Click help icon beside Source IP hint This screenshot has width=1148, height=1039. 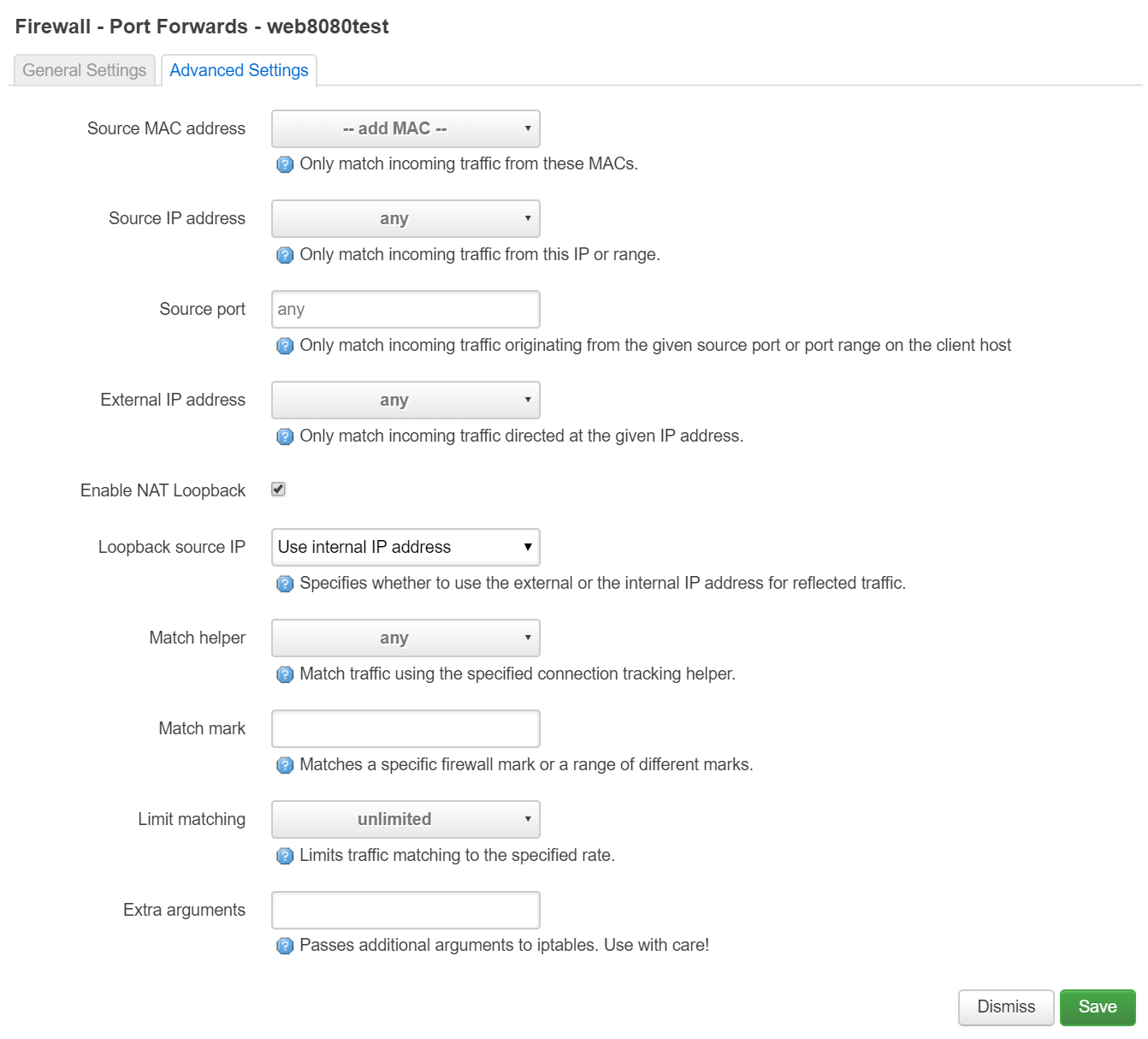pyautogui.click(x=285, y=255)
